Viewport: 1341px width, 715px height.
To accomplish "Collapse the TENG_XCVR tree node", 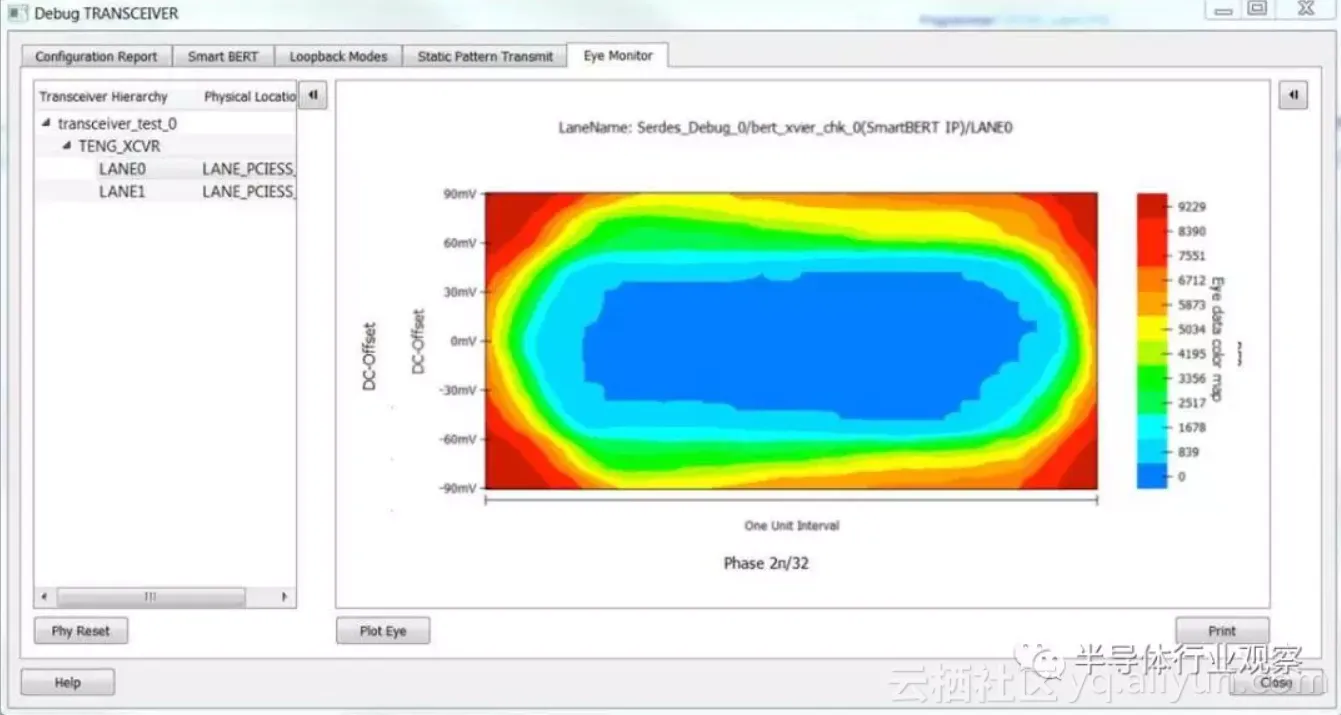I will pyautogui.click(x=67, y=146).
